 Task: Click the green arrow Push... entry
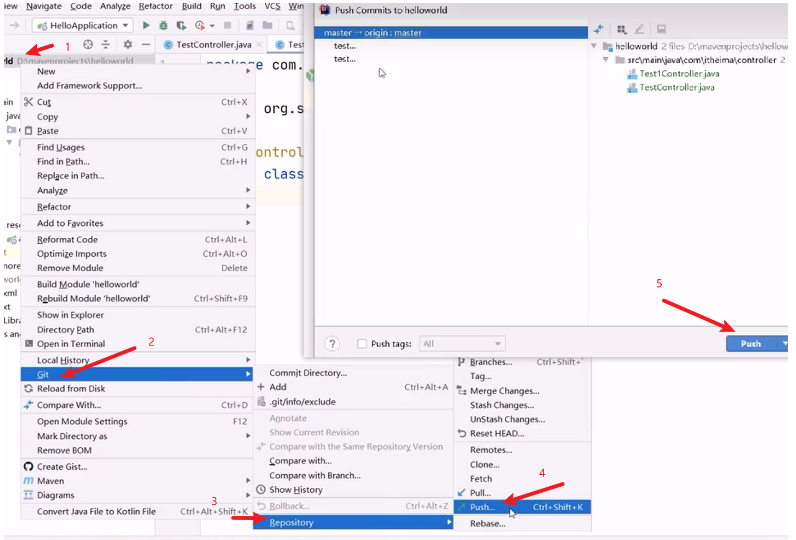pos(461,507)
